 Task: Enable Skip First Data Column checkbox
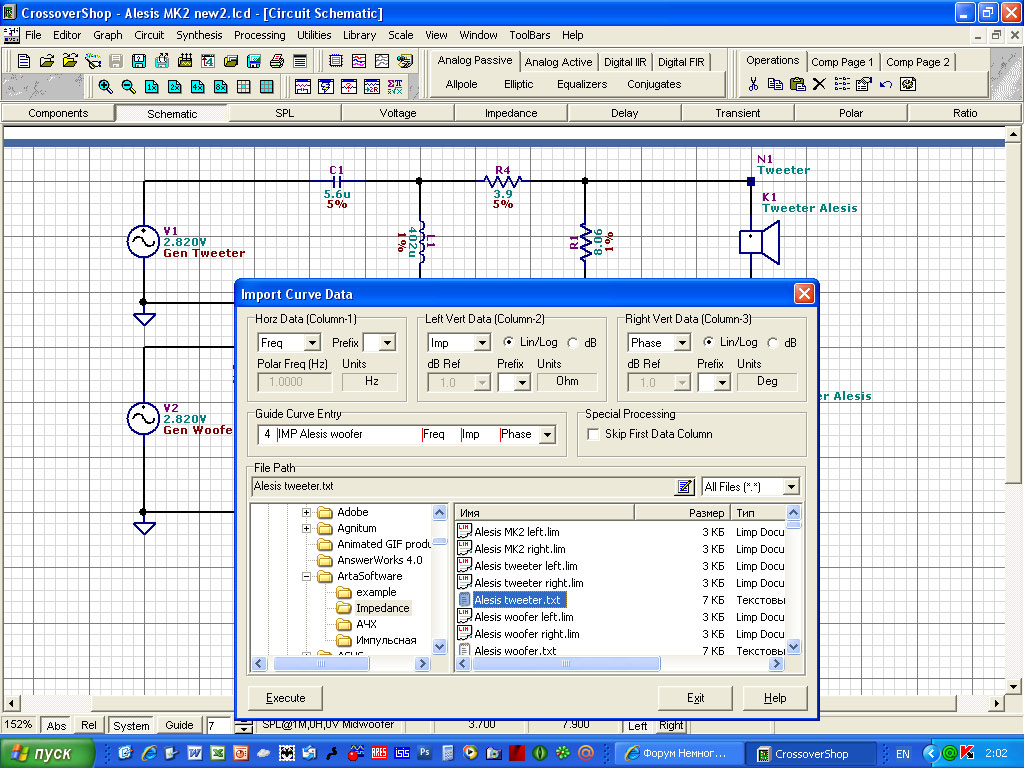(593, 434)
